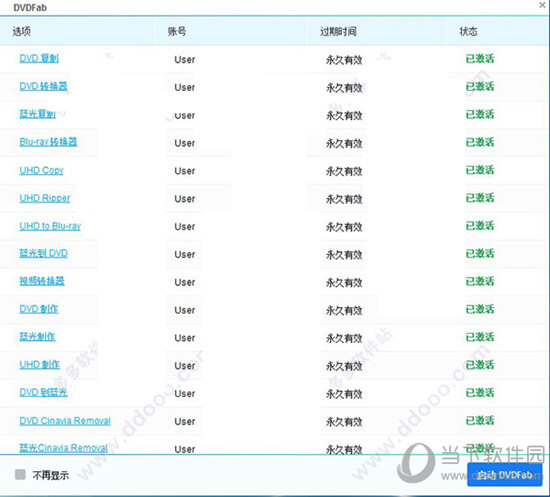Screen dimensions: 550x497
Task: Click the User account in the DVD 复制 row
Action: pyautogui.click(x=185, y=60)
